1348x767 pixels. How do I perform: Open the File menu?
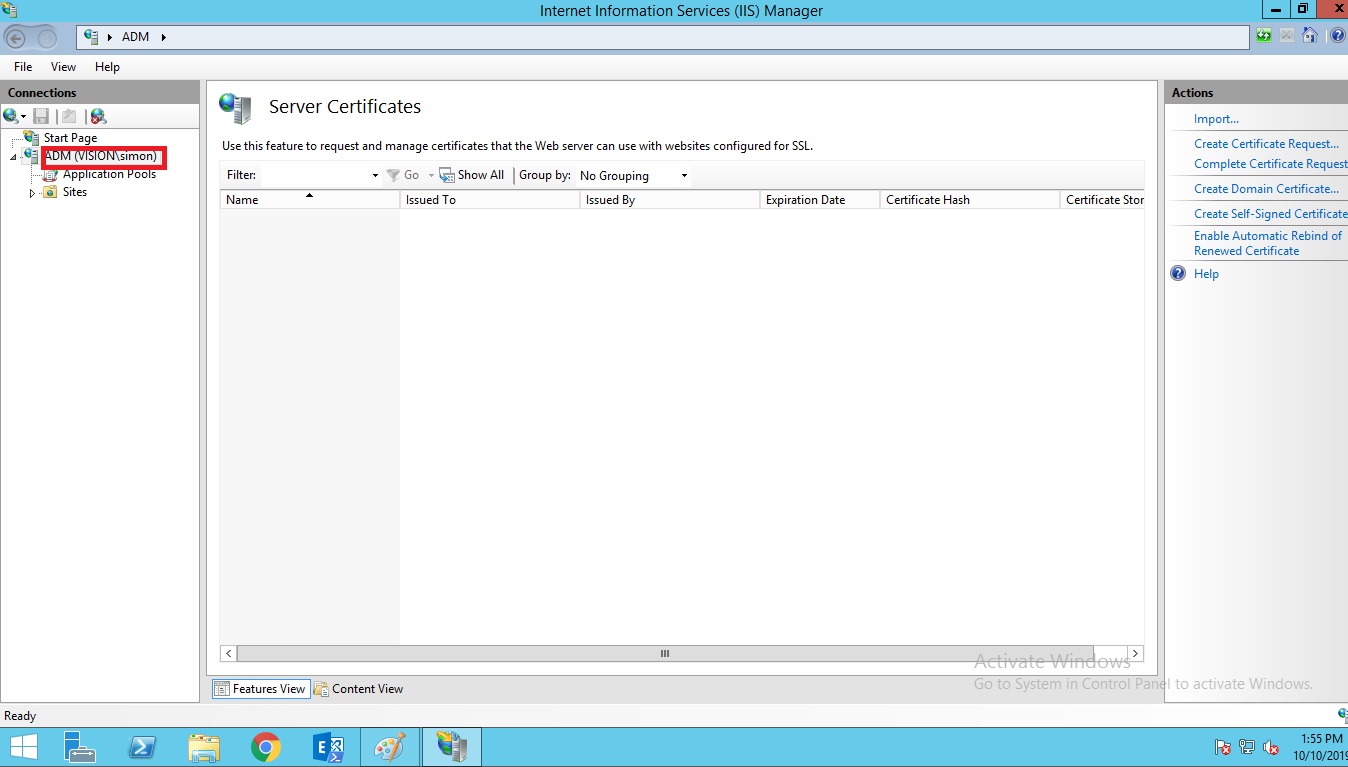pyautogui.click(x=23, y=67)
